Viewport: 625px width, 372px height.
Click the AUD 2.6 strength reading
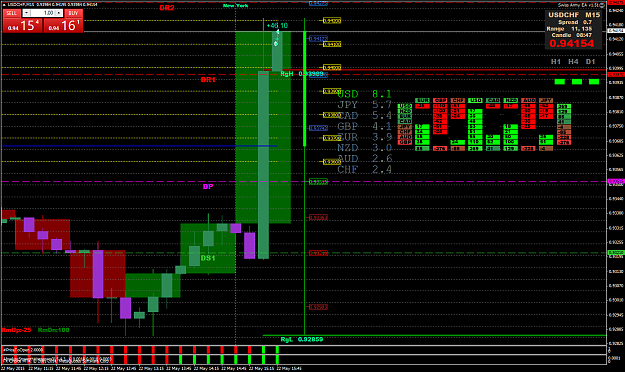point(364,159)
